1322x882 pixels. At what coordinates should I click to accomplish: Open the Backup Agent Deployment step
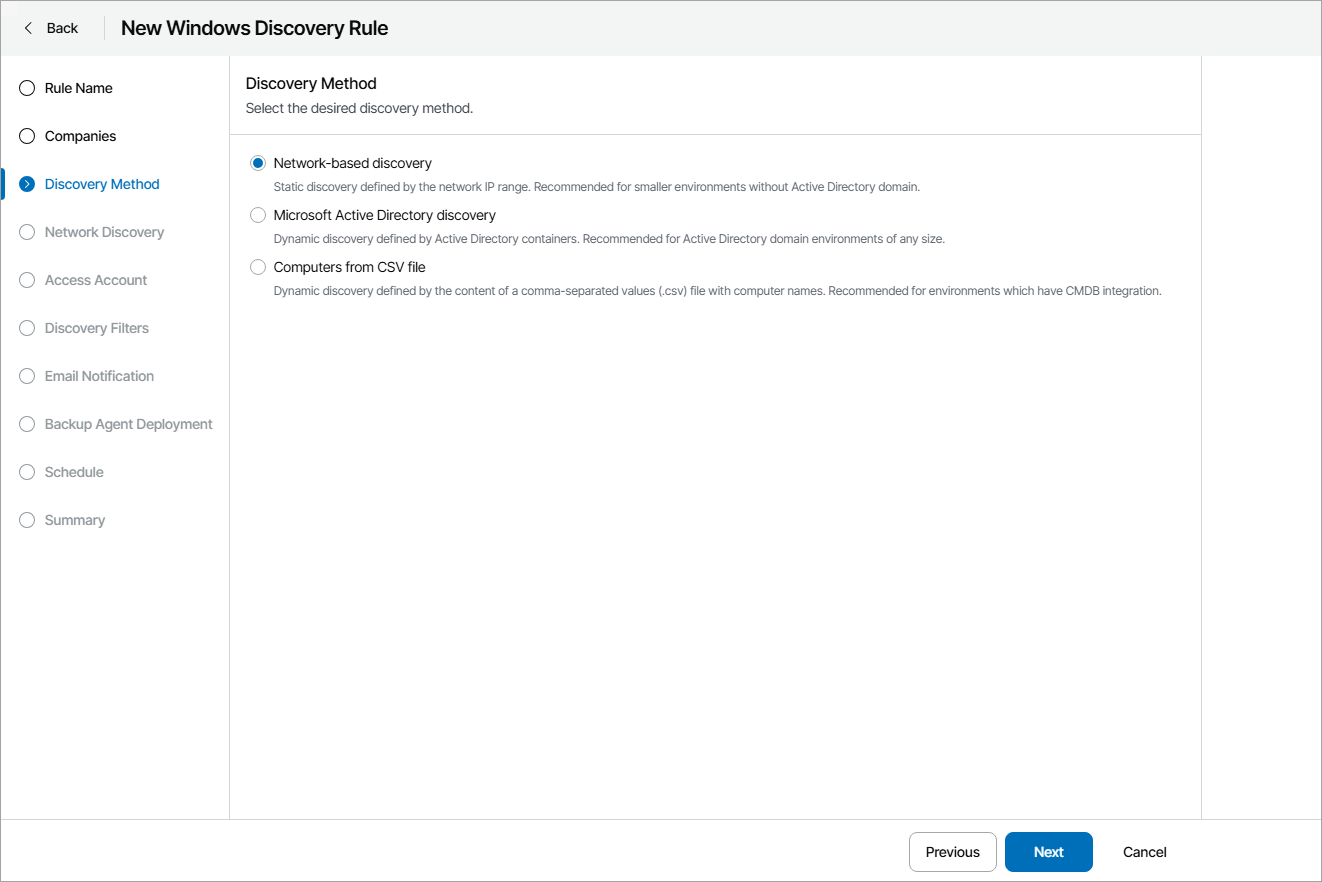tap(128, 424)
